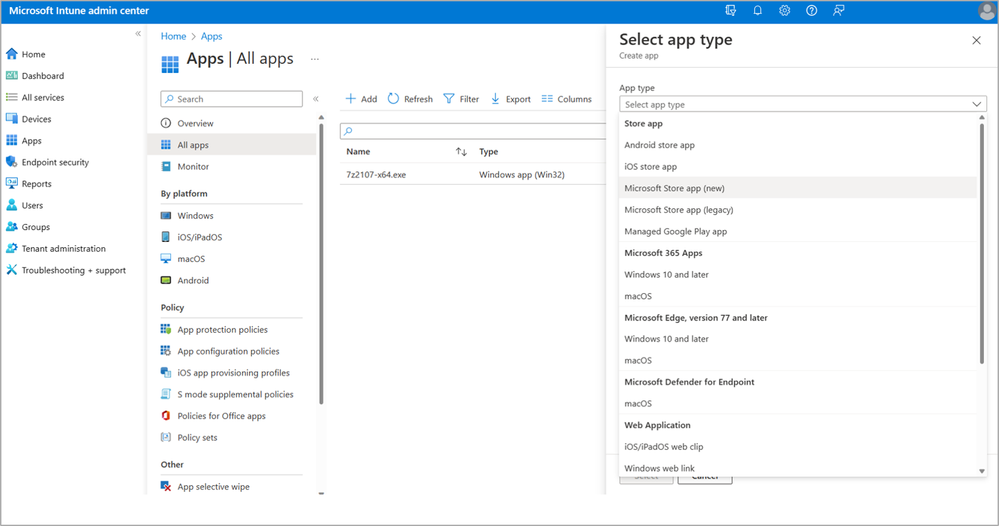Click the All services list icon
This screenshot has width=999, height=526.
coord(11,97)
